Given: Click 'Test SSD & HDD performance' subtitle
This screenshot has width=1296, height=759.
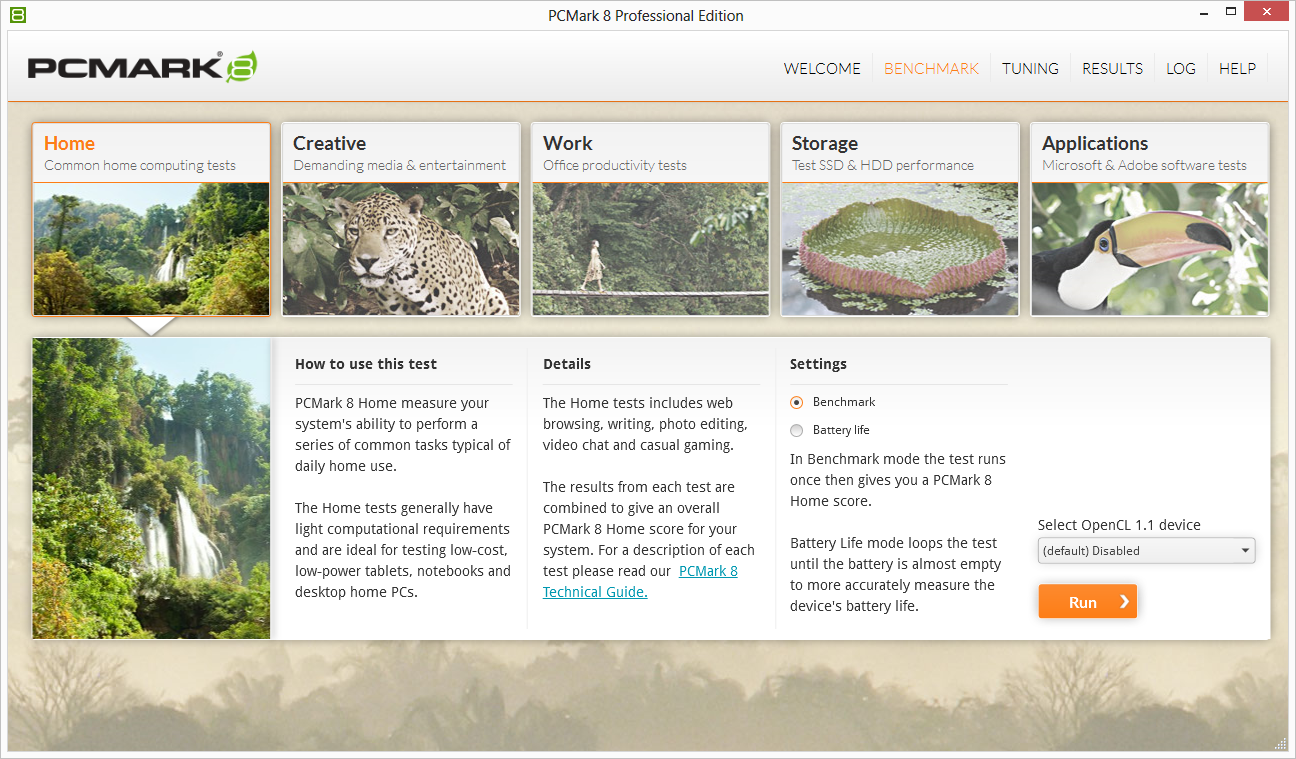Looking at the screenshot, I should (x=883, y=165).
